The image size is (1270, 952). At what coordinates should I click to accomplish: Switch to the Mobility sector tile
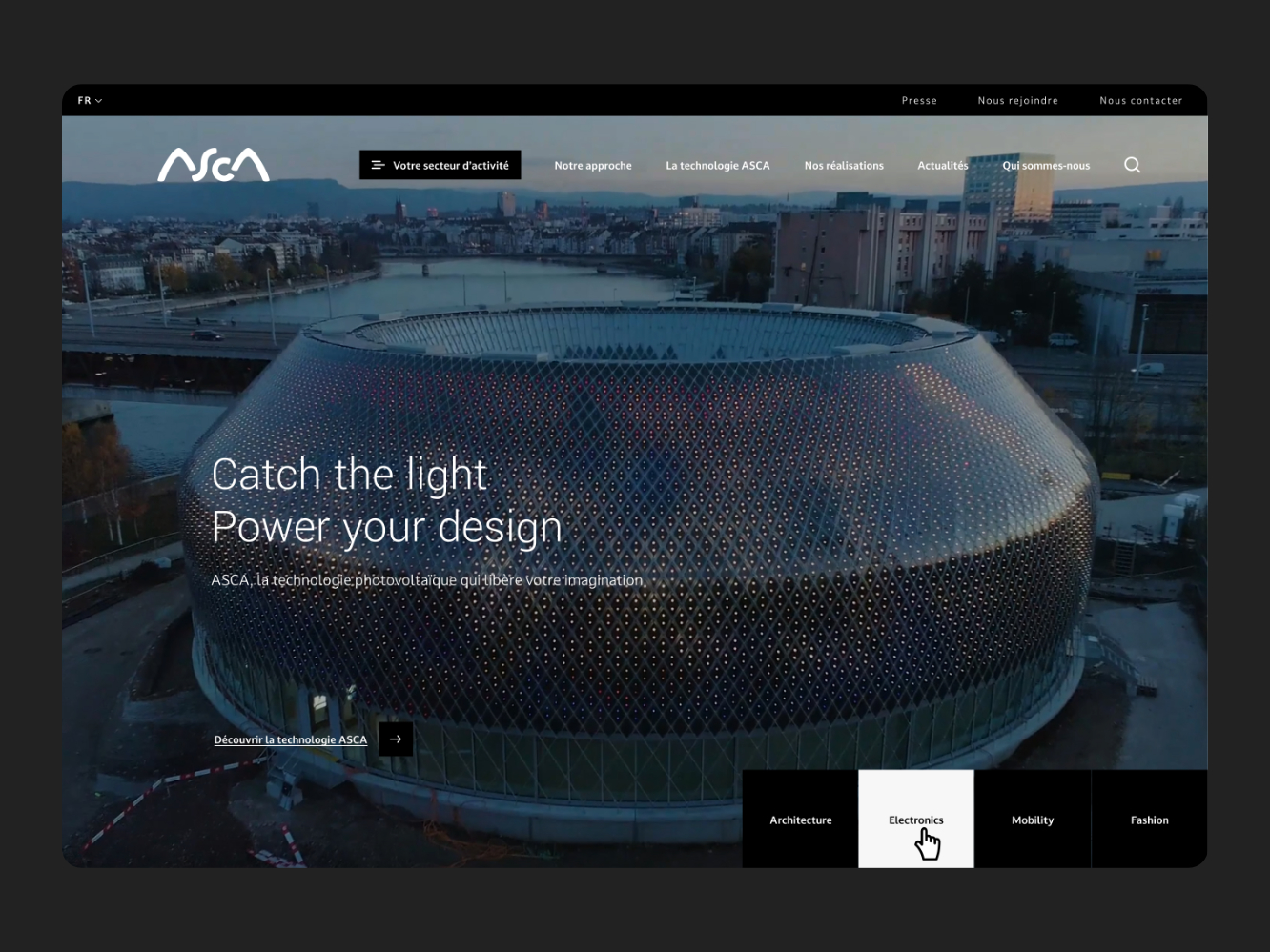tap(1033, 820)
